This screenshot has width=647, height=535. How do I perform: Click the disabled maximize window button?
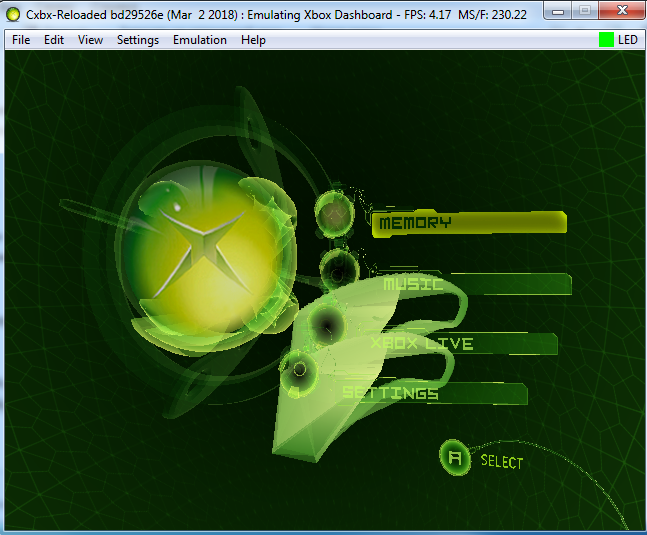585,11
